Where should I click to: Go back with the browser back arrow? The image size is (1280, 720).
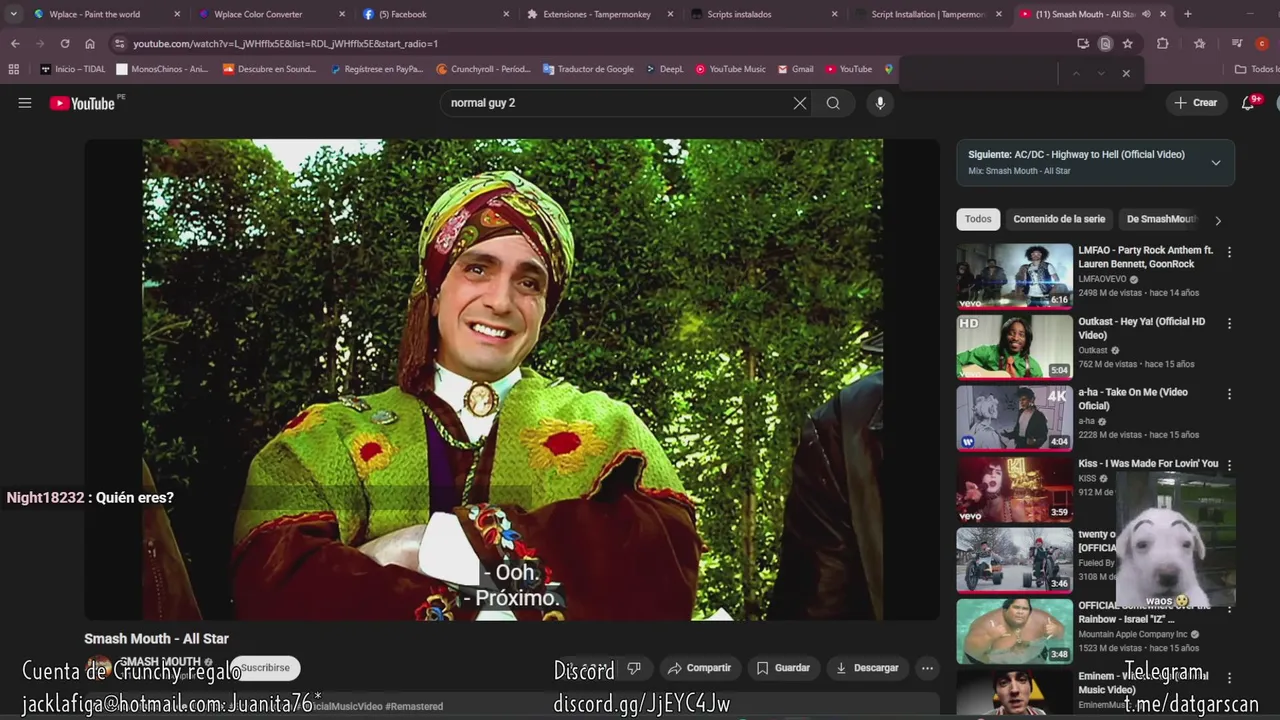point(15,44)
